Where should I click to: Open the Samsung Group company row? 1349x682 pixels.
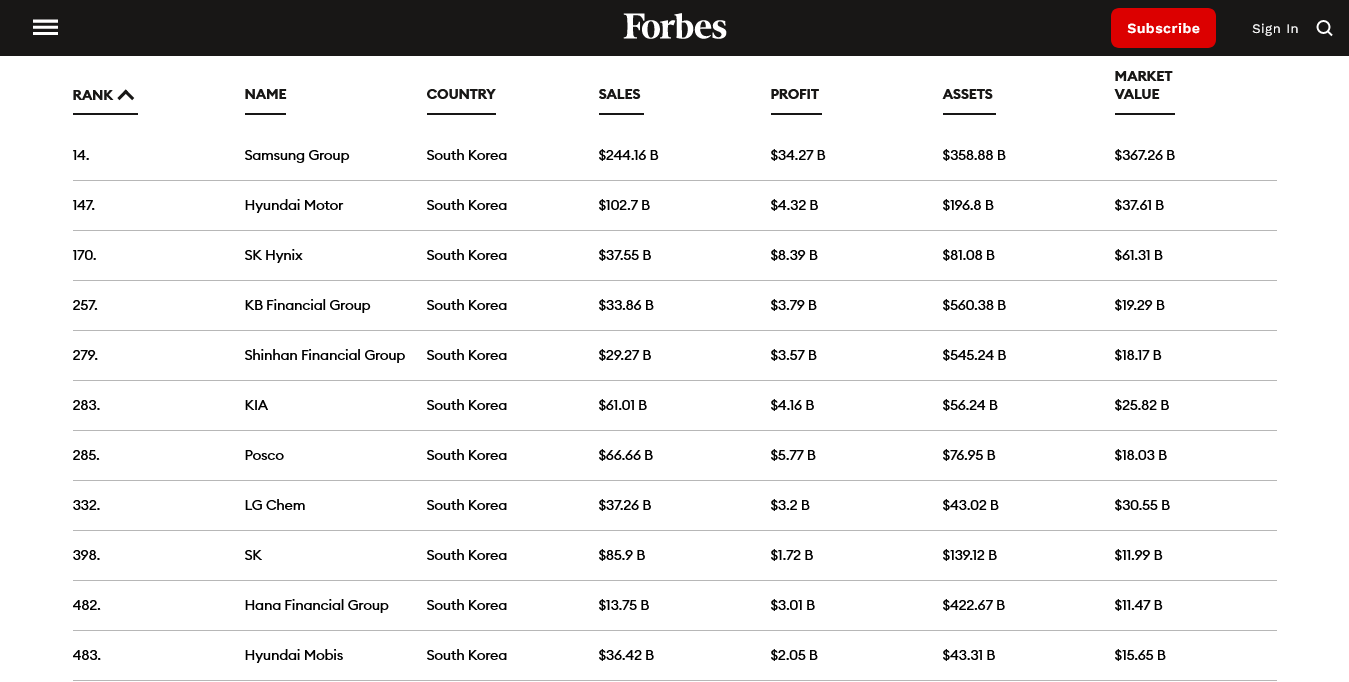click(296, 155)
